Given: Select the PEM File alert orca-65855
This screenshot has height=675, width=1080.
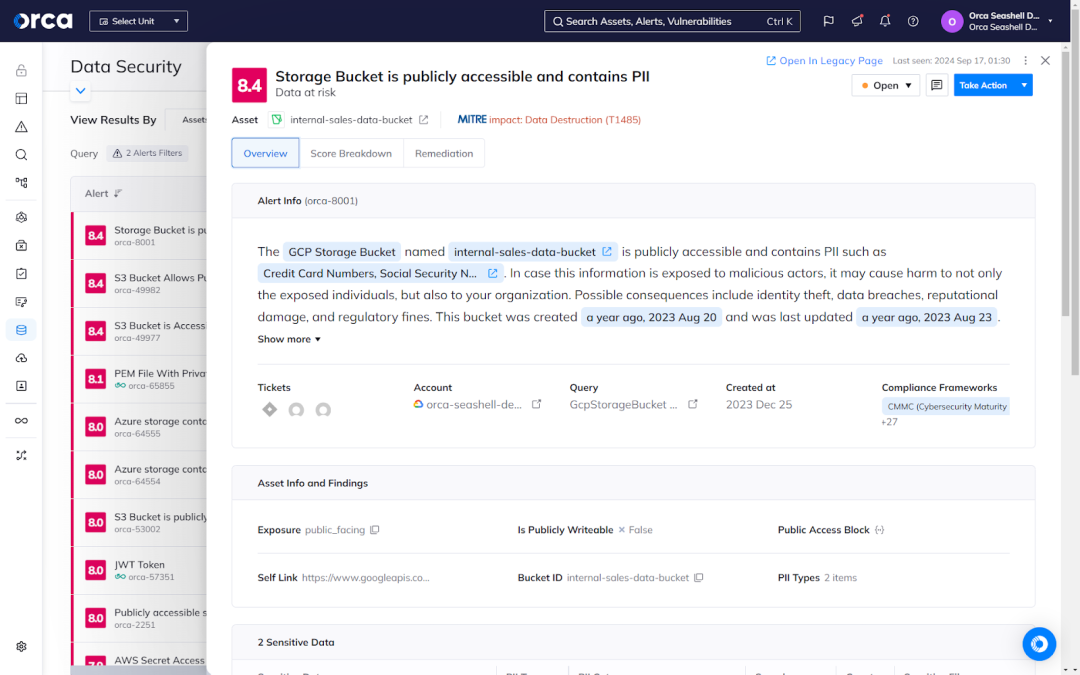Looking at the screenshot, I should [140, 380].
